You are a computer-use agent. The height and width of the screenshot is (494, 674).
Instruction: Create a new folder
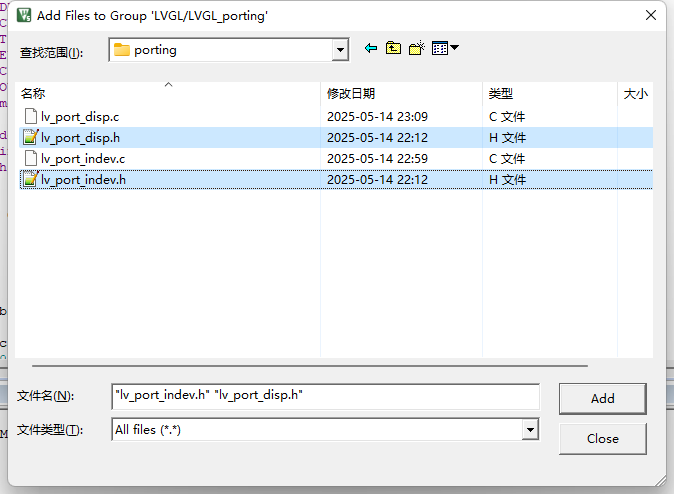click(417, 48)
